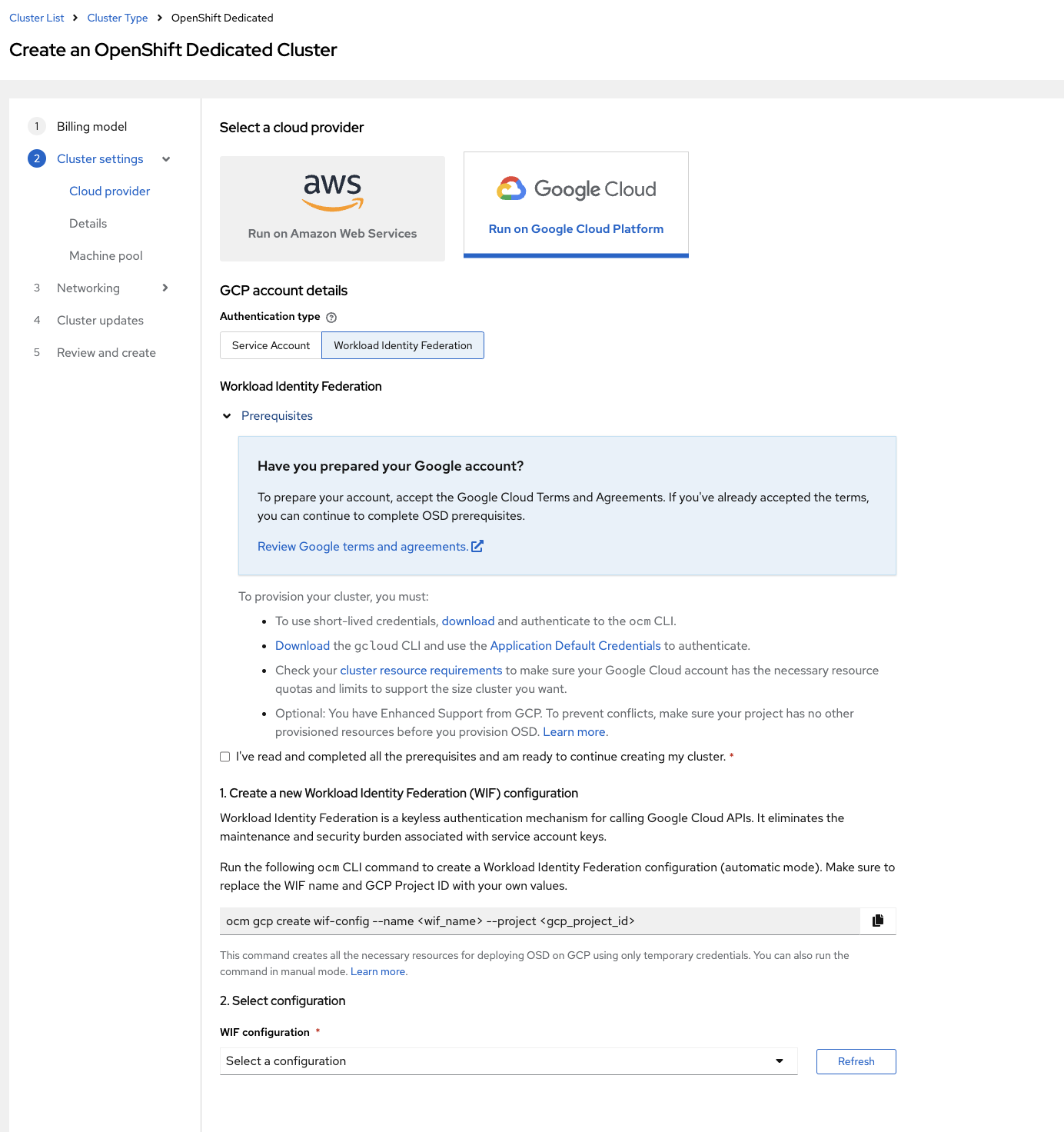Open cluster resource requirements link
This screenshot has width=1064, height=1132.
tap(421, 670)
